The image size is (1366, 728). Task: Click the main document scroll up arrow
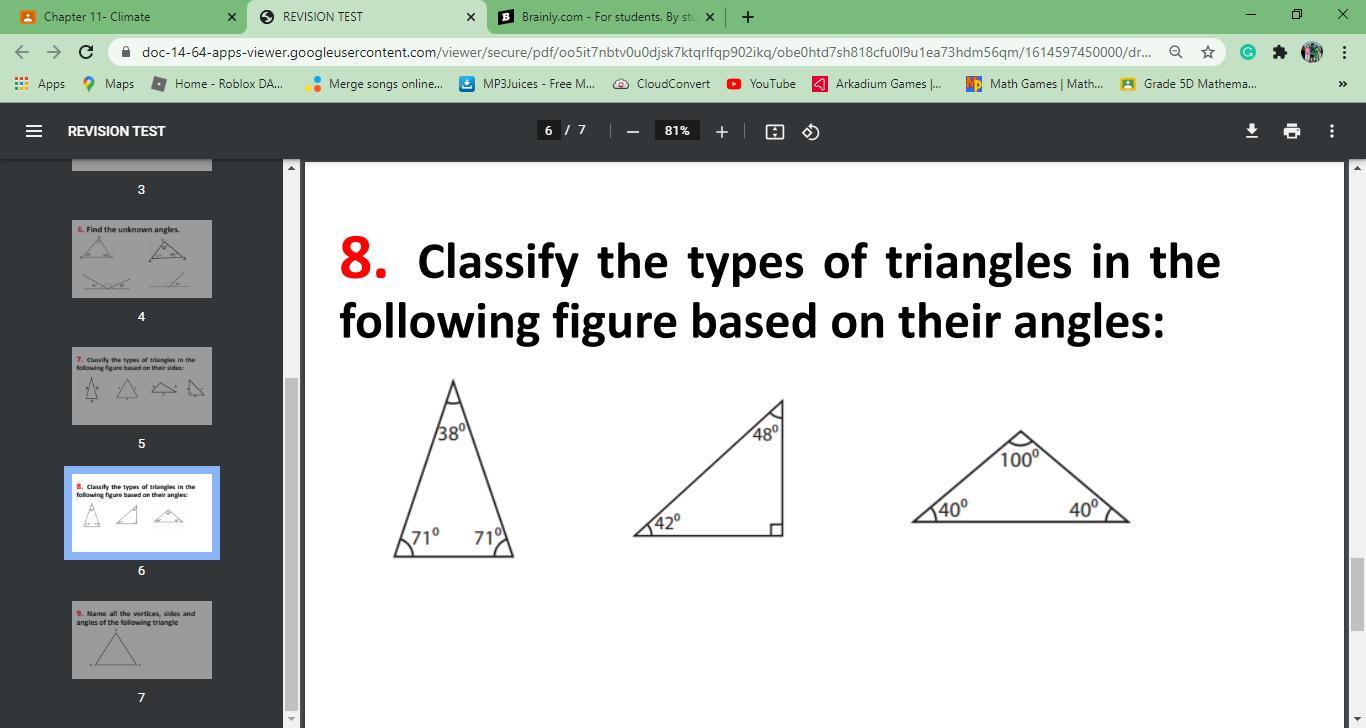(1357, 168)
